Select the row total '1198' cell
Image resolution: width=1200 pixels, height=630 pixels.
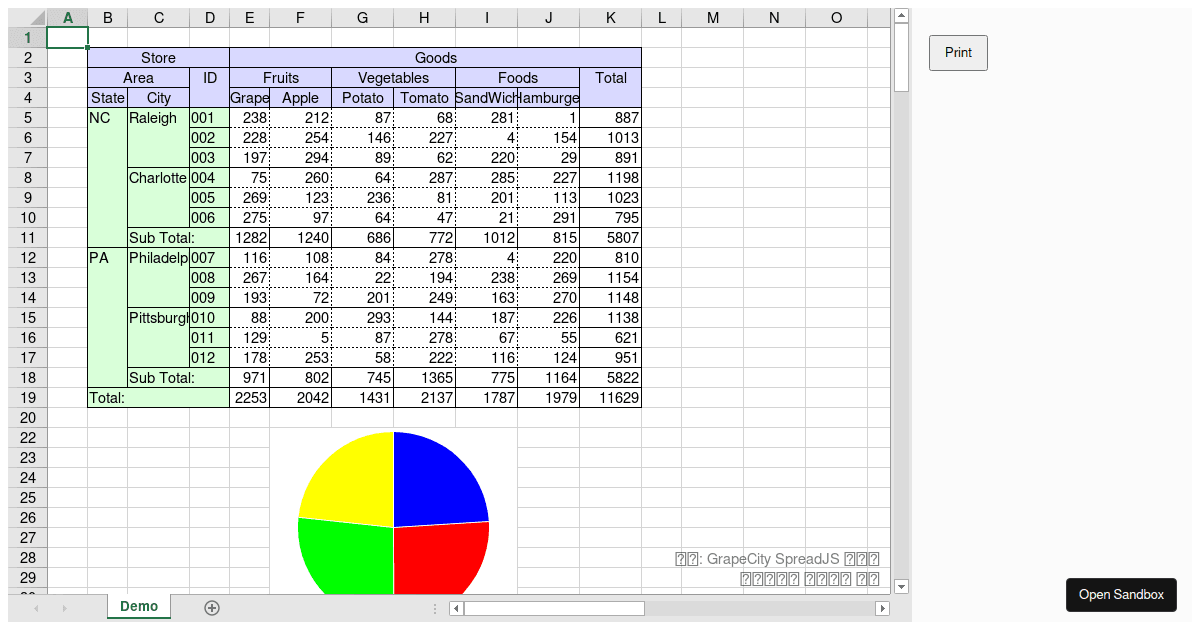610,178
